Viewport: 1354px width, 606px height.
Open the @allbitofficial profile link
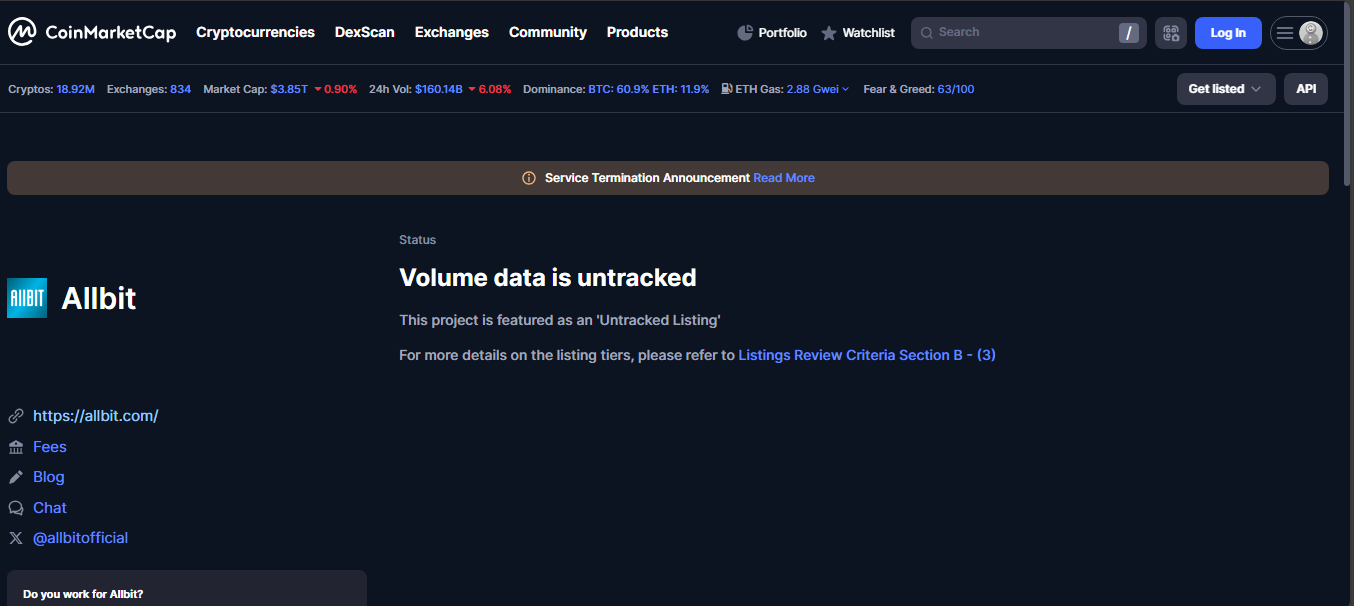[81, 538]
